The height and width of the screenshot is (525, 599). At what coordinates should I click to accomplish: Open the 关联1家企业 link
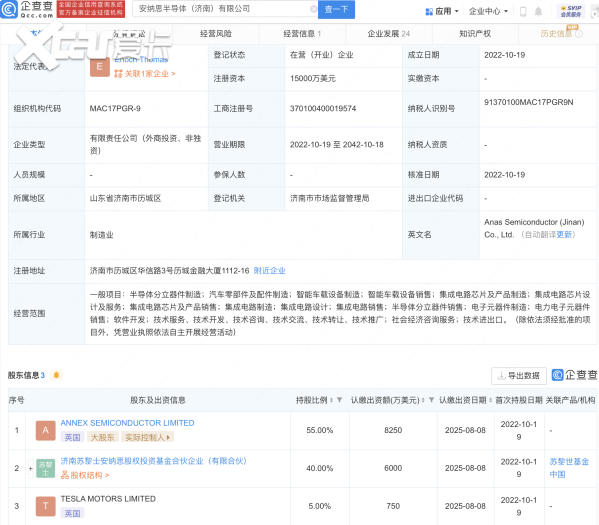click(145, 73)
